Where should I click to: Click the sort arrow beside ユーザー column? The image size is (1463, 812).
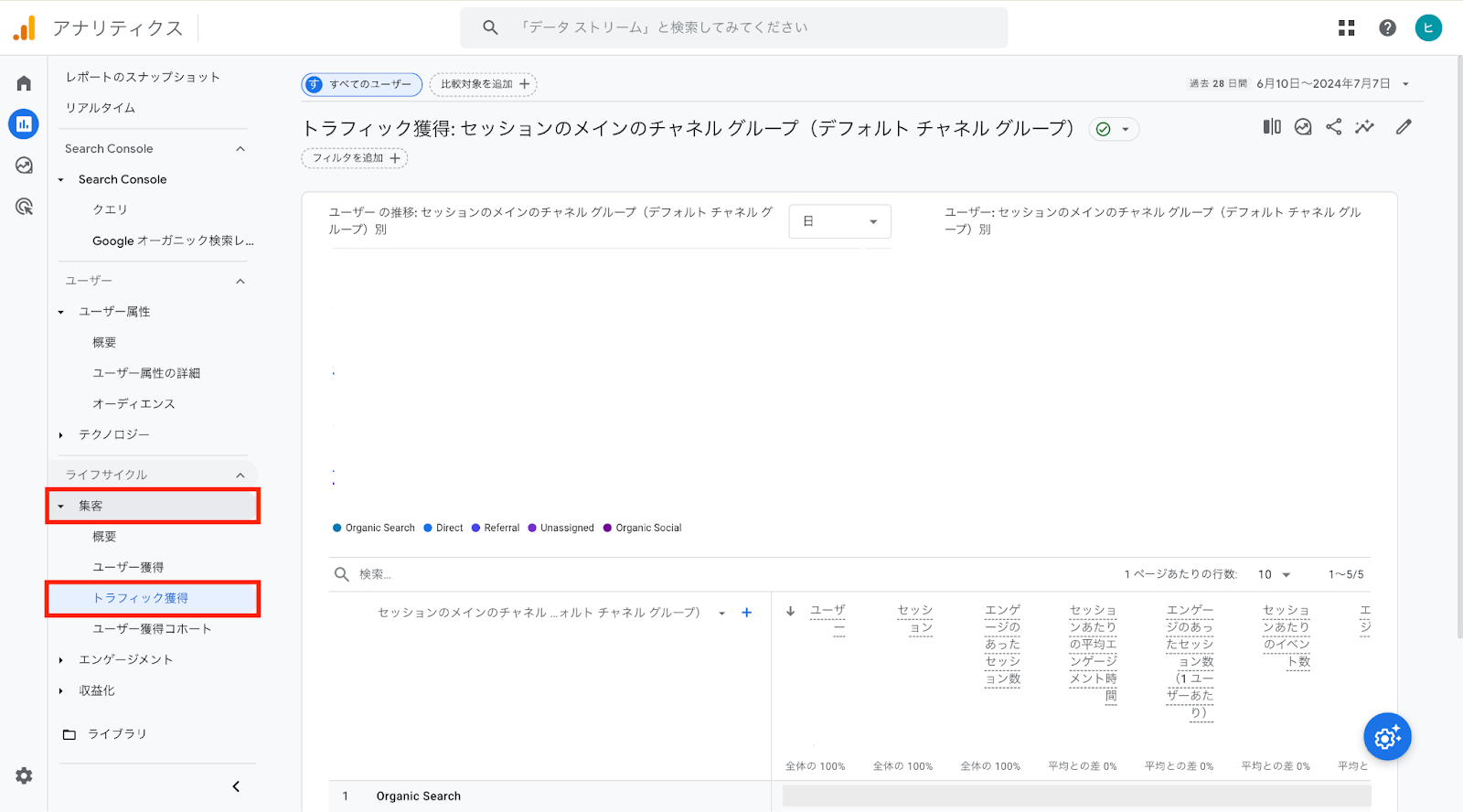(x=790, y=611)
